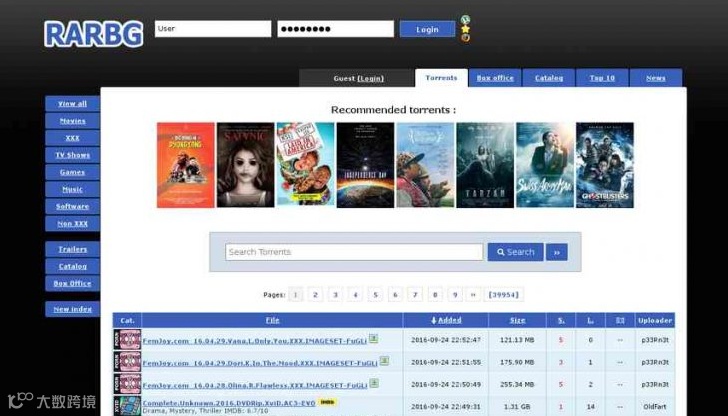This screenshot has height=416, width=728.
Task: Select Games in the sidebar
Action: 72,172
